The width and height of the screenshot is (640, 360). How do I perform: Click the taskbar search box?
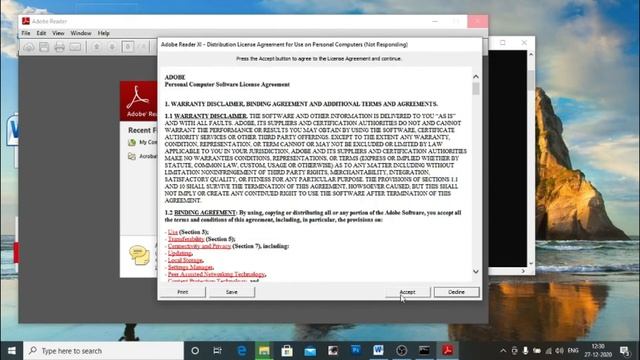(104, 351)
